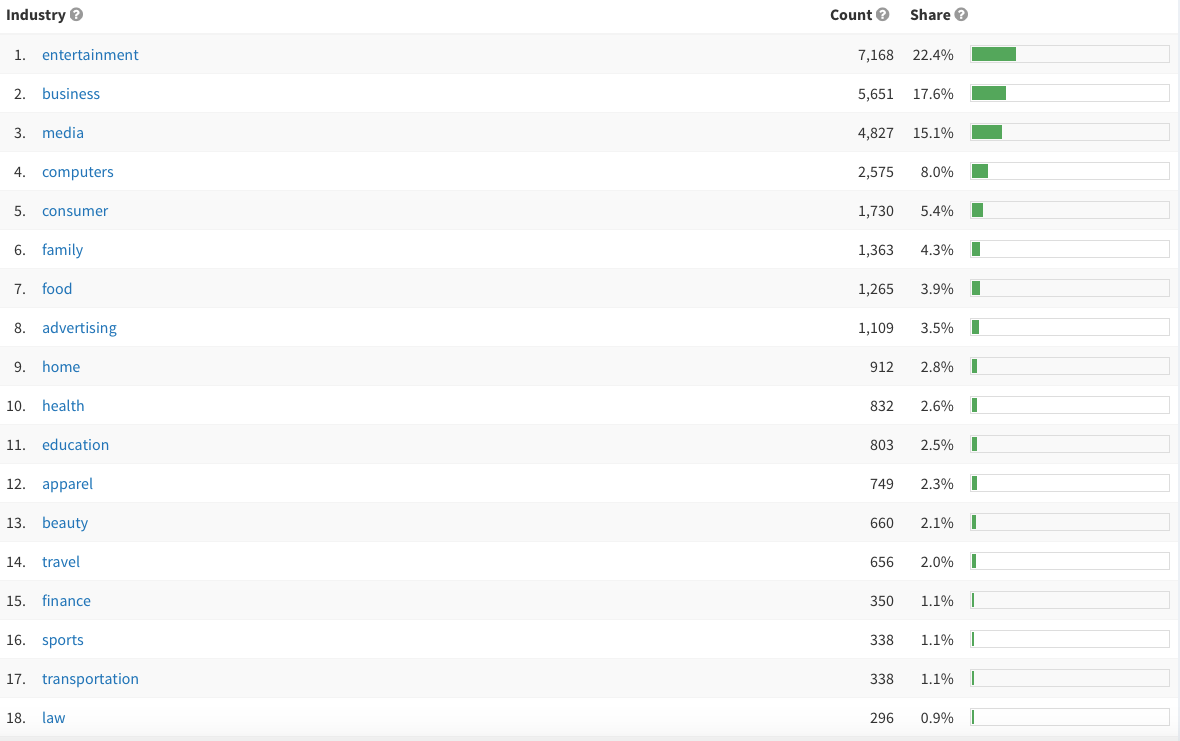
Task: Select the media industry link
Action: [x=63, y=133]
